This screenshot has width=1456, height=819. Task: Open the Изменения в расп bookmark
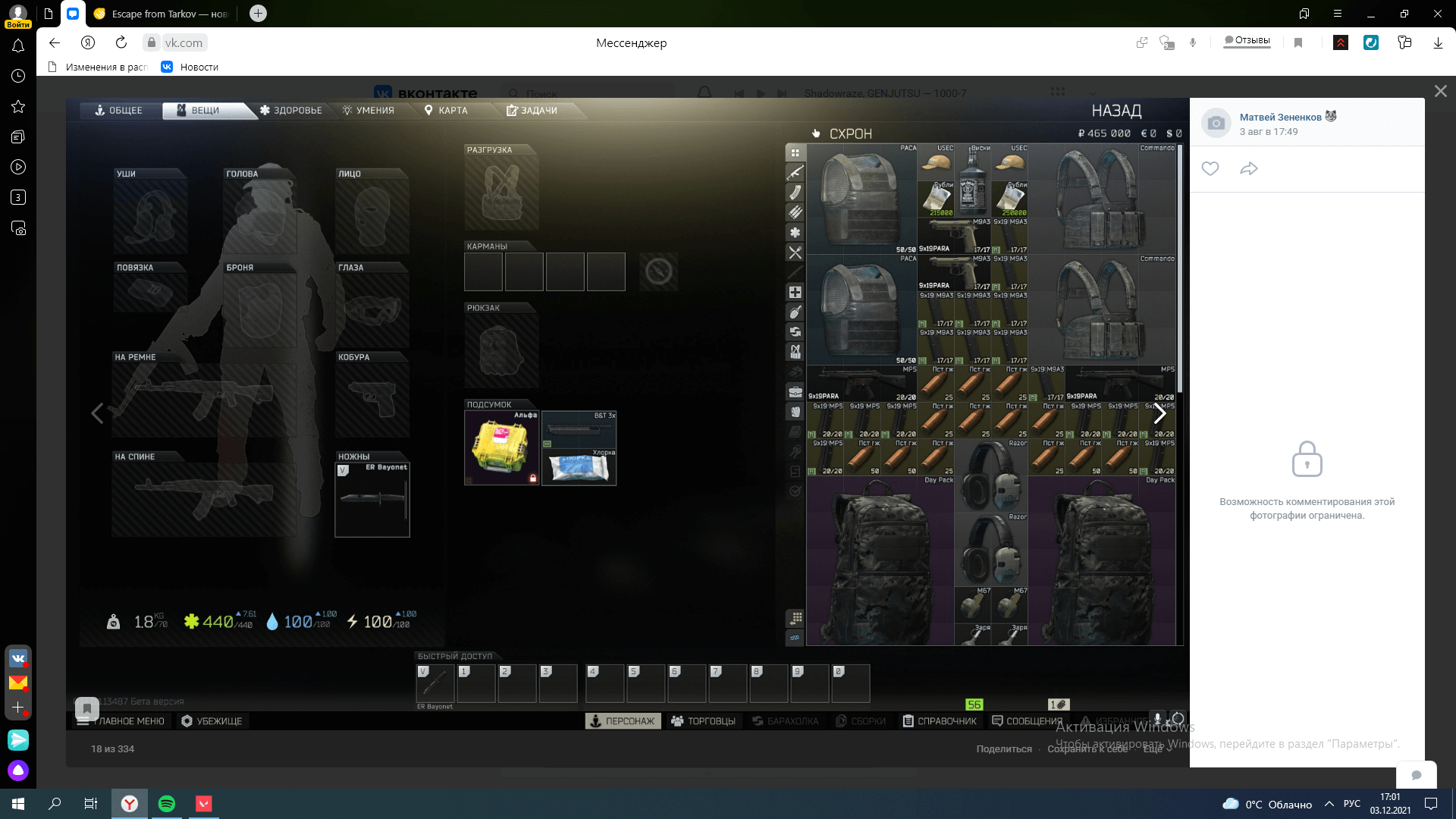pos(97,67)
